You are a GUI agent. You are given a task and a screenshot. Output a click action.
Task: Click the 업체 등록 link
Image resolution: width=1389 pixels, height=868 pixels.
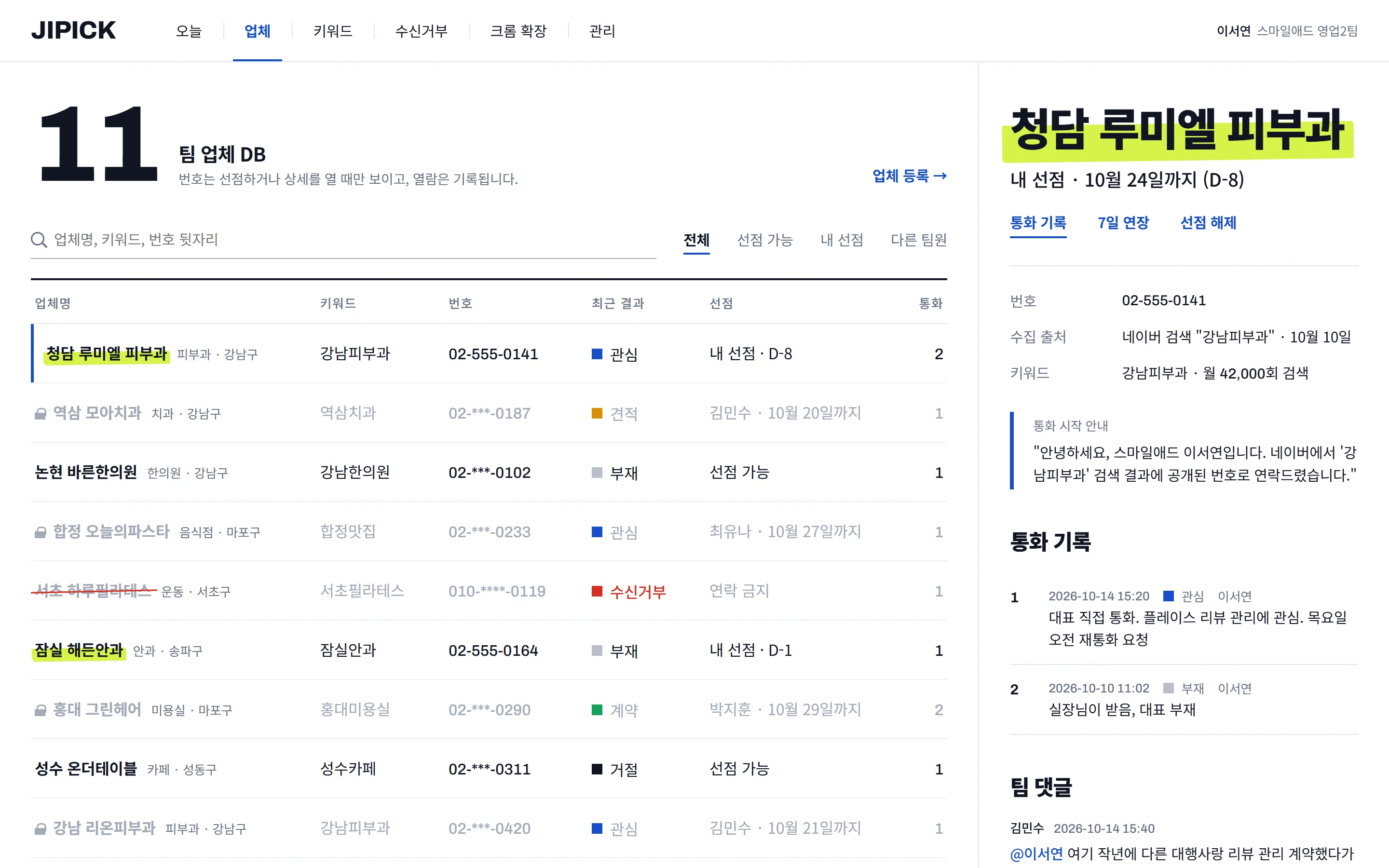pyautogui.click(x=909, y=176)
